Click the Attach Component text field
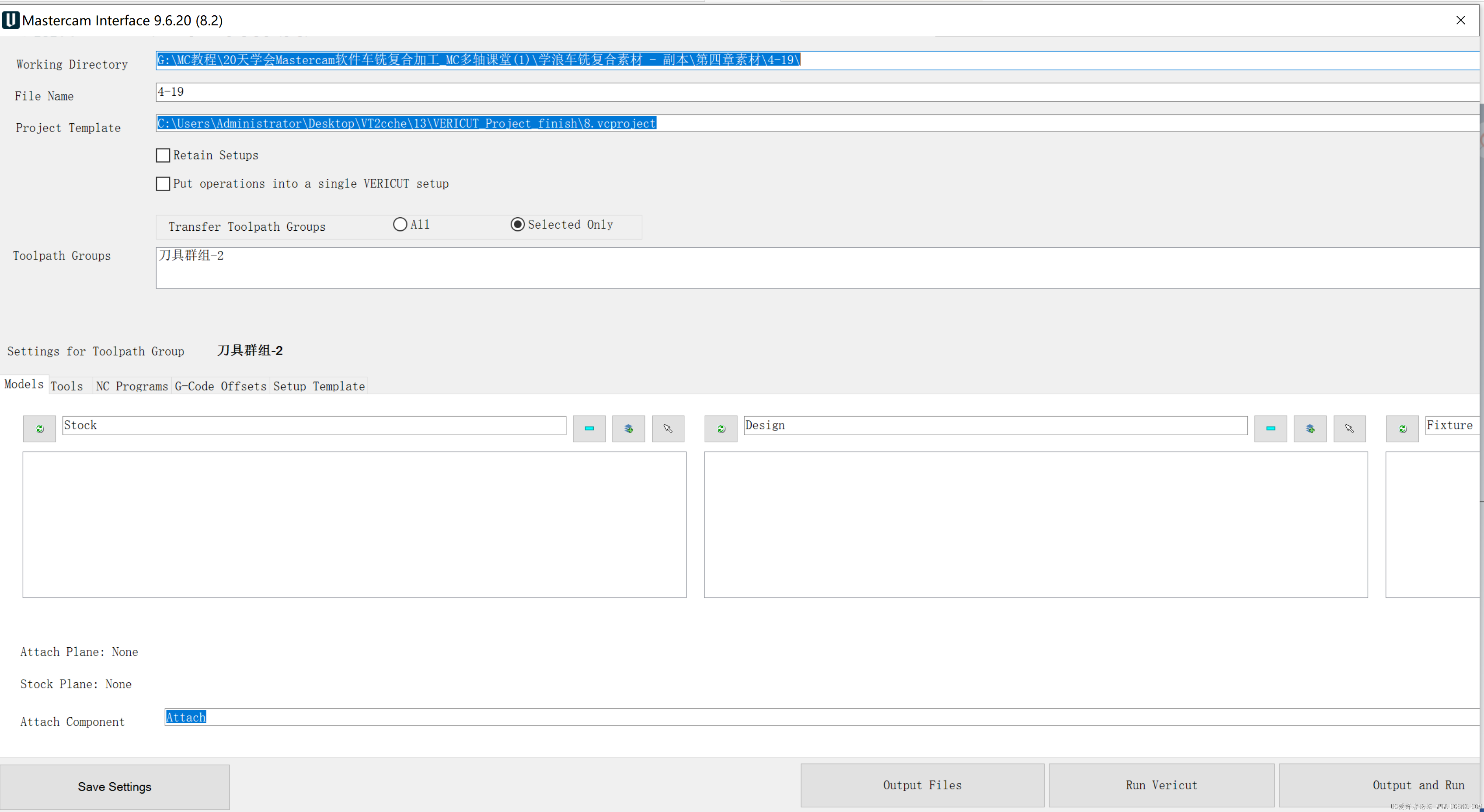 (x=822, y=718)
